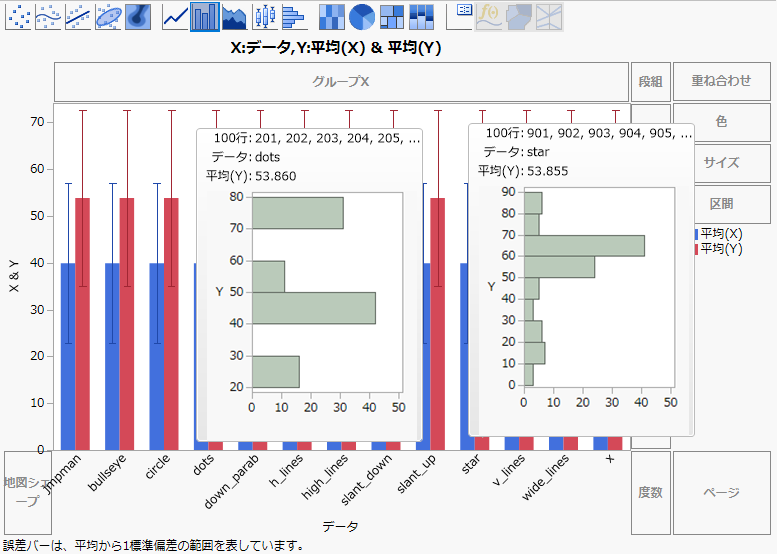Click the circle blue mean X bar
The height and width of the screenshot is (554, 777).
point(157,356)
